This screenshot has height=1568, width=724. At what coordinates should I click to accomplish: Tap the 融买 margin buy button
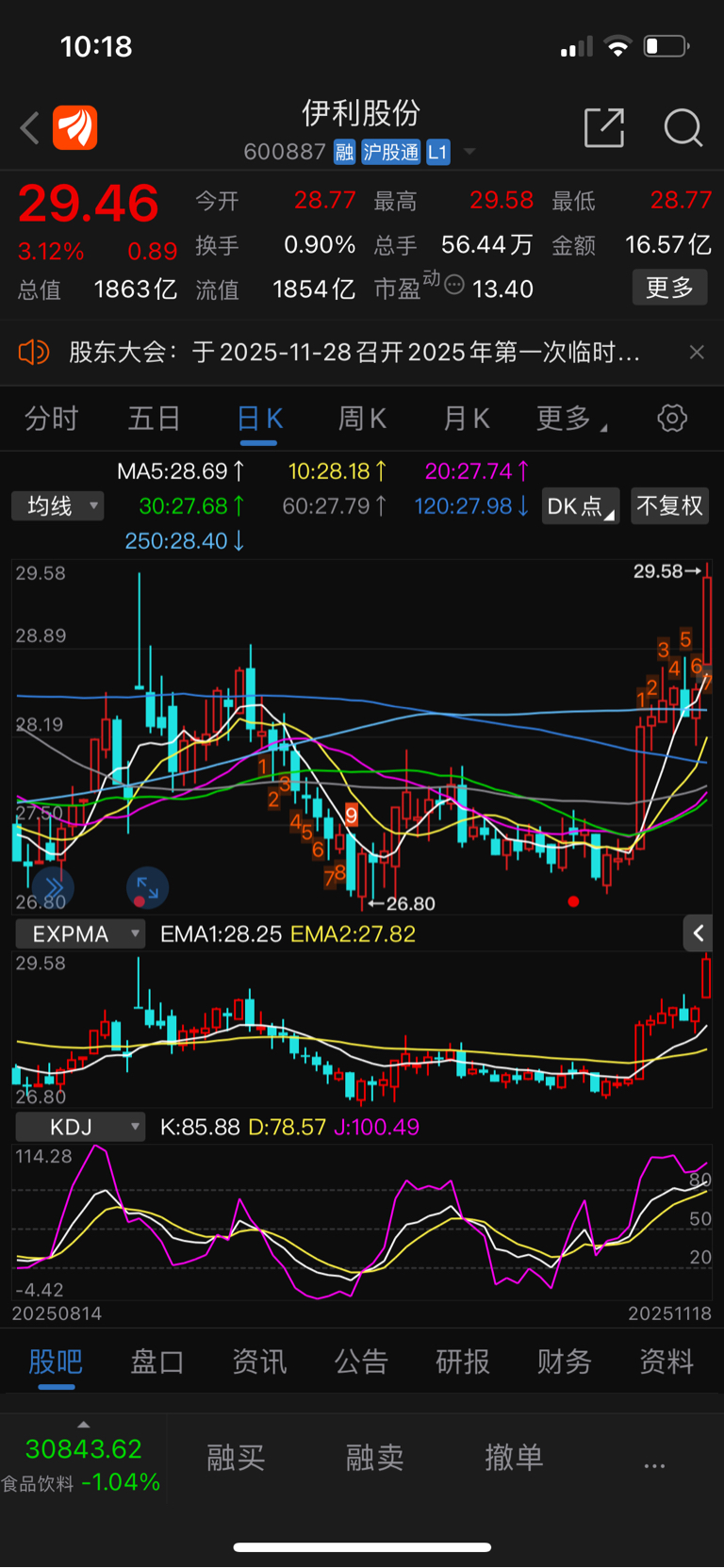coord(236,1458)
